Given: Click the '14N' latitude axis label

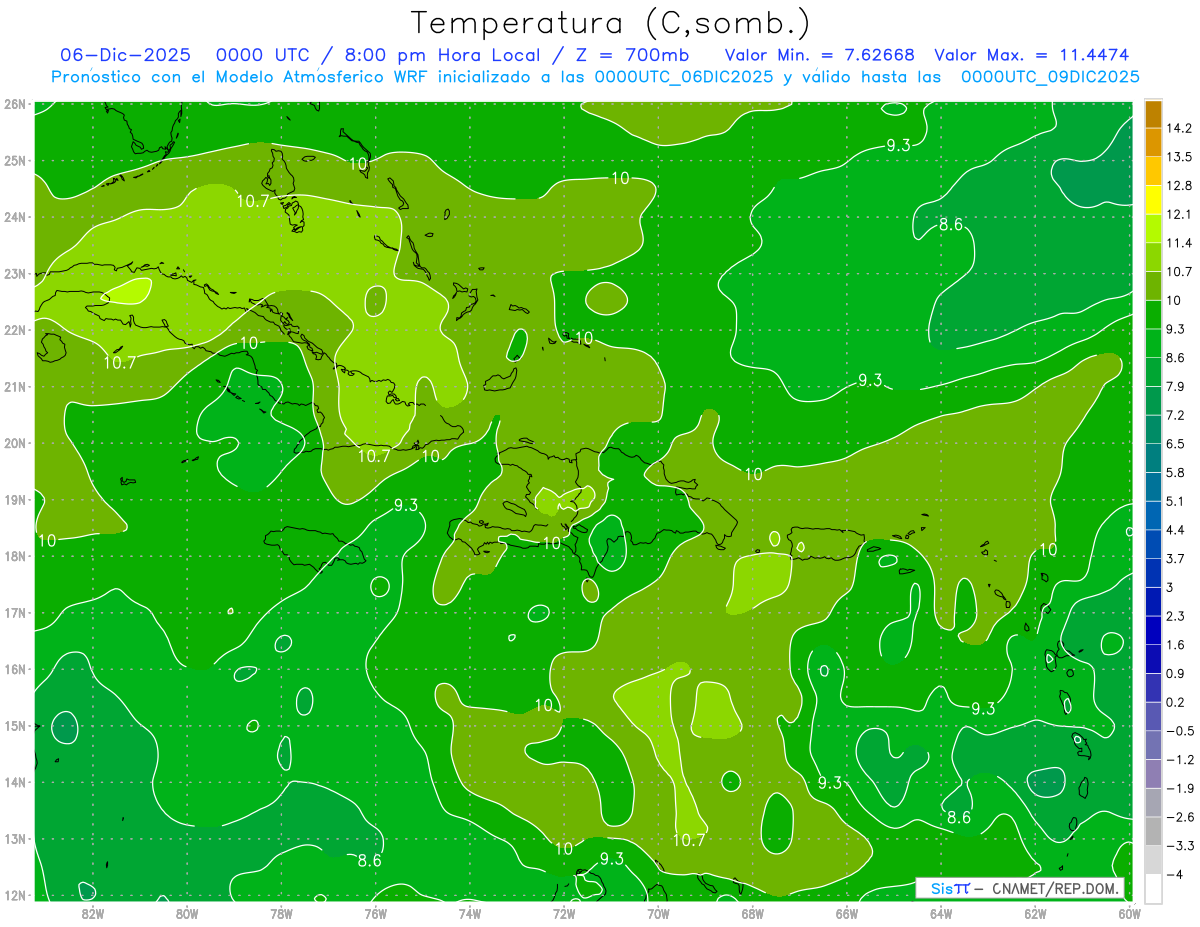Looking at the screenshot, I should click(14, 782).
